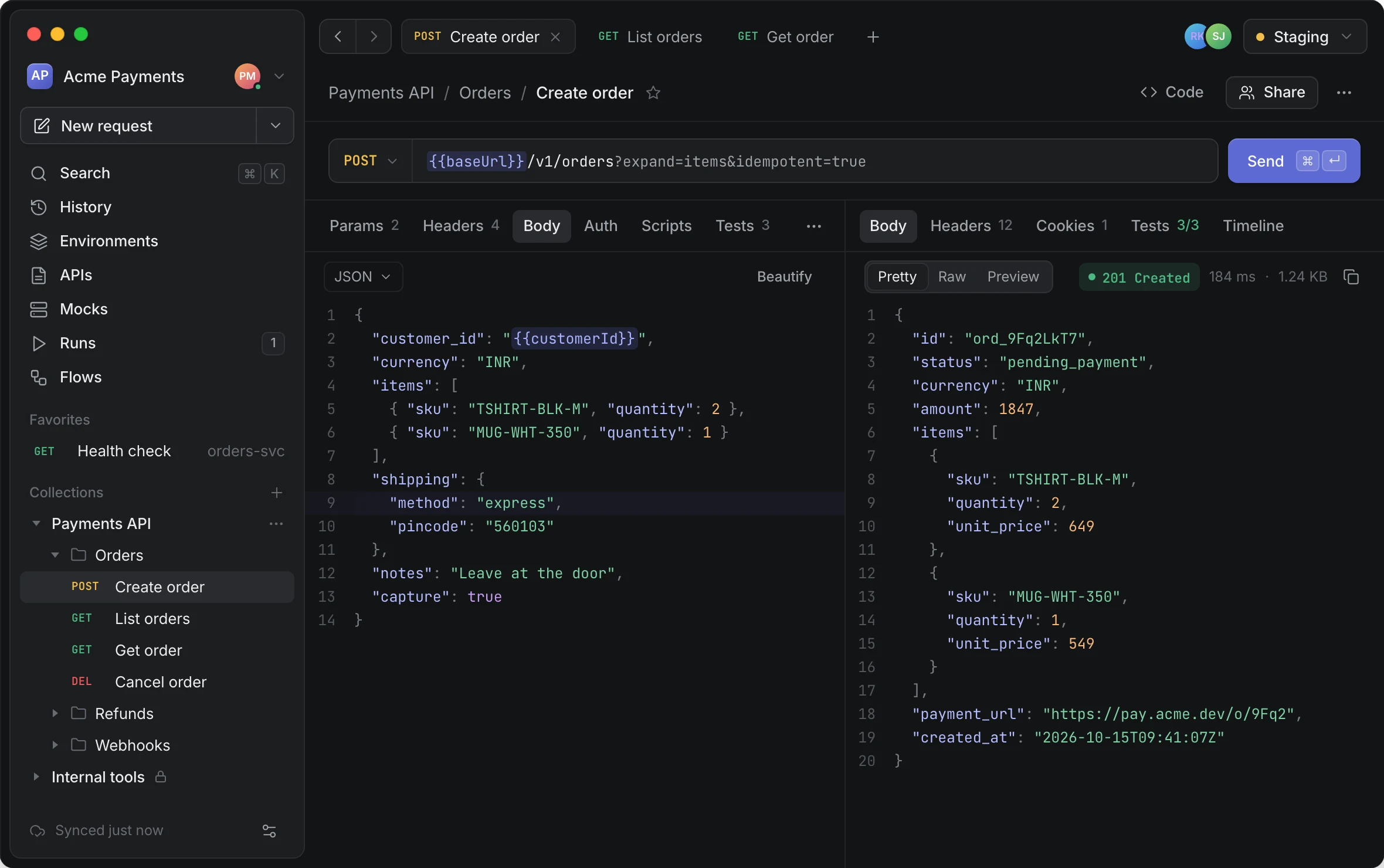Expand the Refunds folder
The height and width of the screenshot is (868, 1384).
[x=55, y=713]
